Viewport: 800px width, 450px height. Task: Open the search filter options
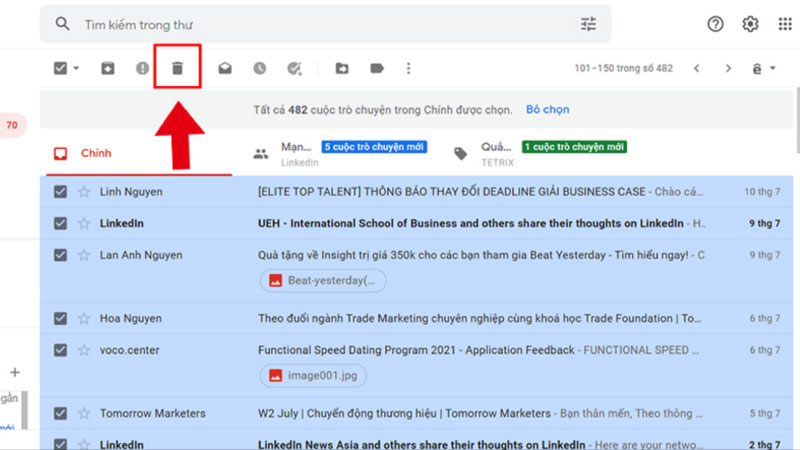(588, 24)
